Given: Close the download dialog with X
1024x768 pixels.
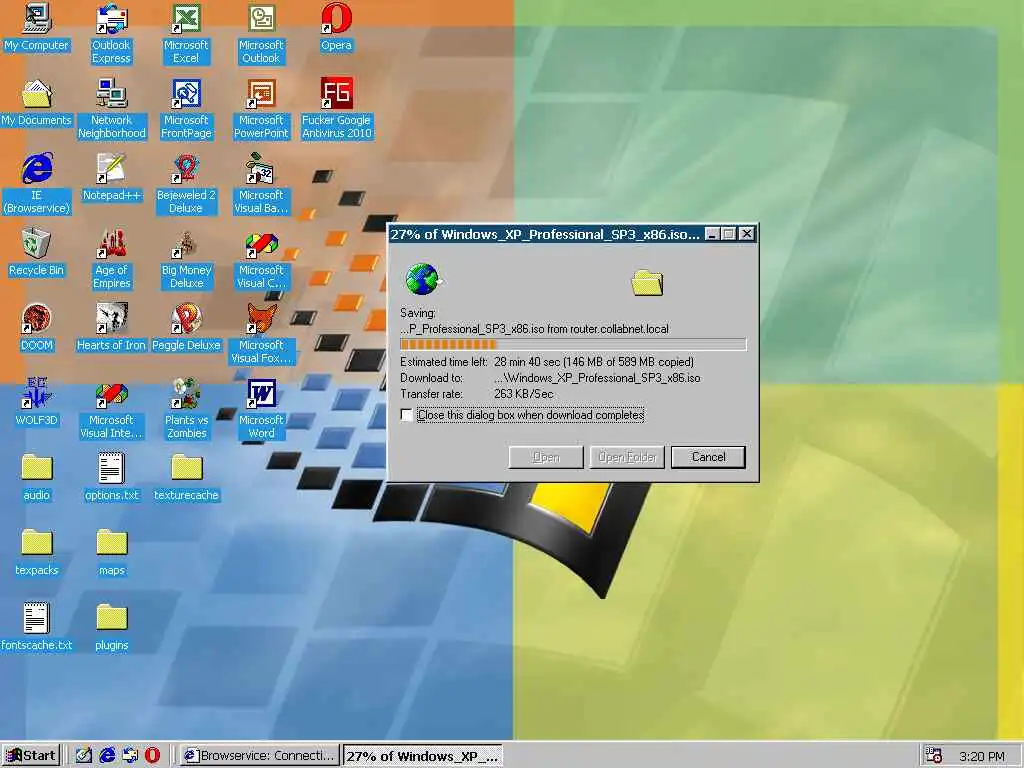Looking at the screenshot, I should pyautogui.click(x=747, y=234).
